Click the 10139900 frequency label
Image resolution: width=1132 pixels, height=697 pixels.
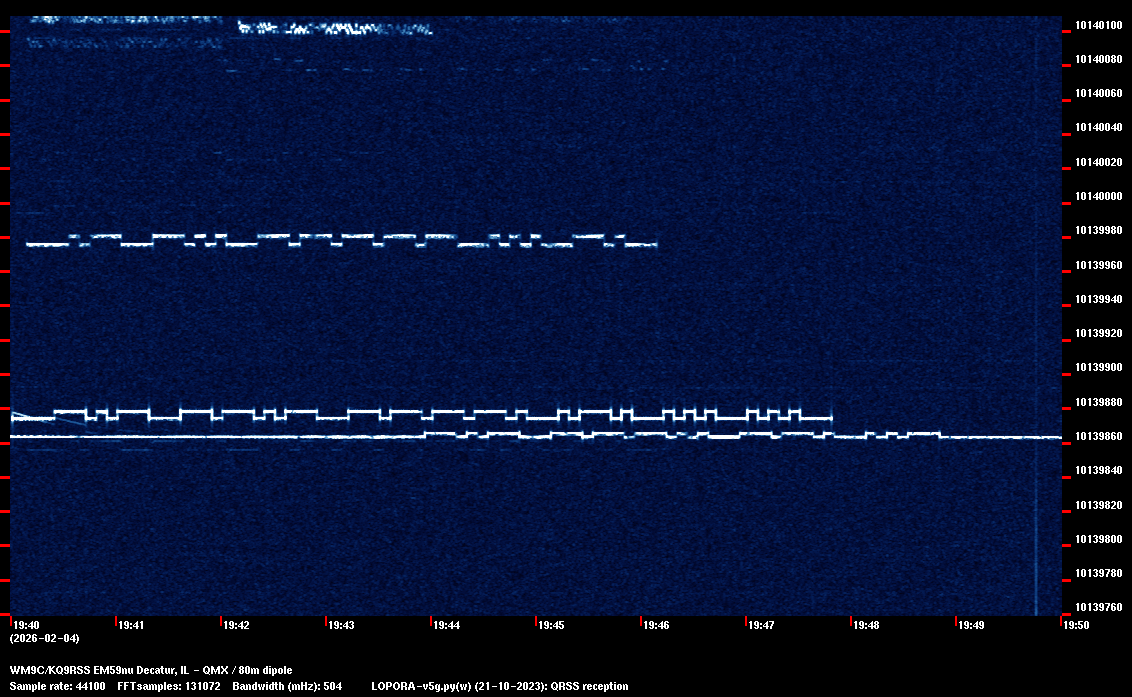(x=1098, y=368)
